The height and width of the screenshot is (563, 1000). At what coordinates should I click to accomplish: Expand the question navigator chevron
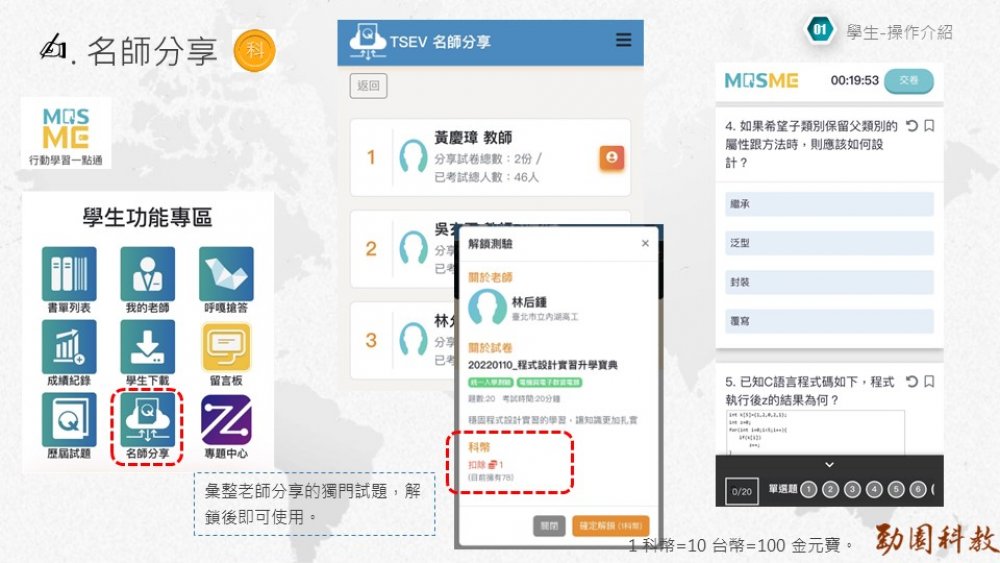click(829, 465)
